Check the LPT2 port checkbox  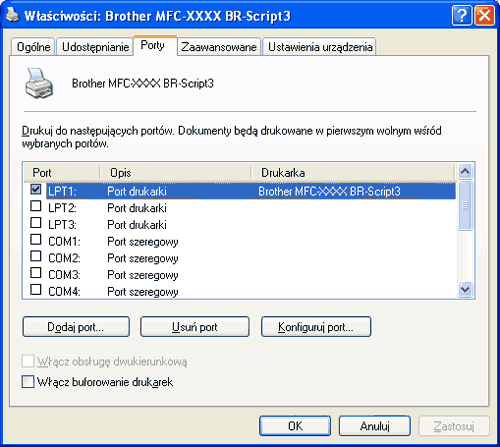click(x=36, y=206)
